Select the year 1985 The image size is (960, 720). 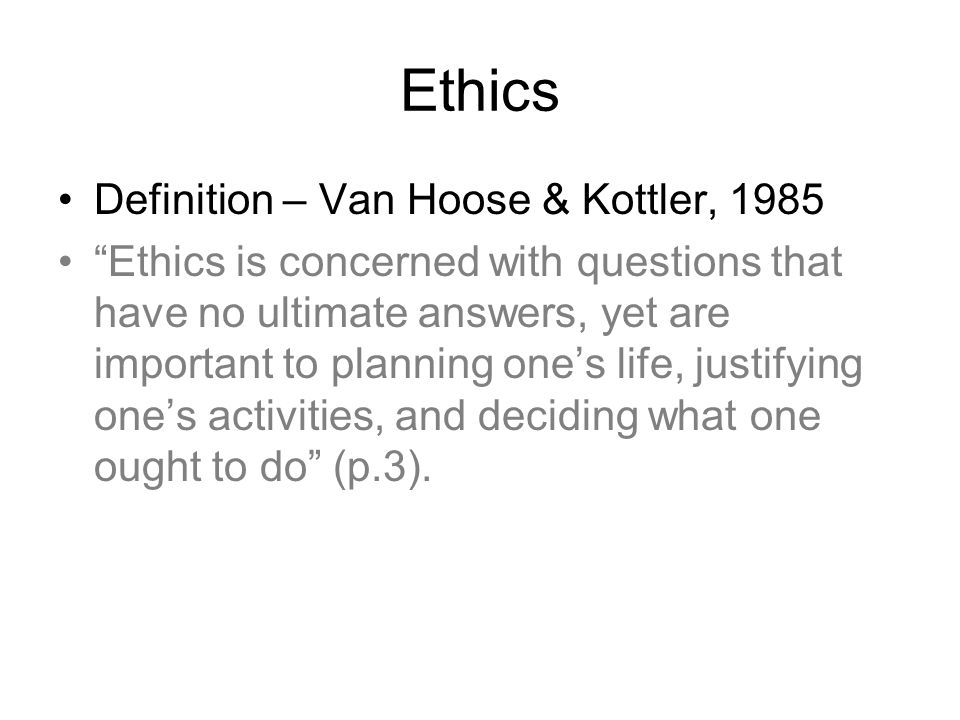(x=777, y=200)
